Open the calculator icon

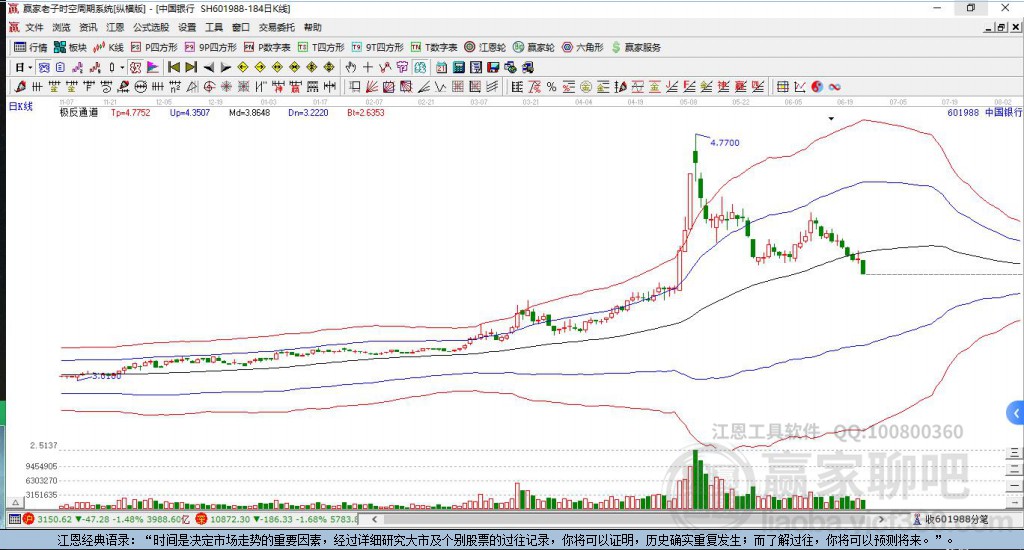tap(458, 67)
